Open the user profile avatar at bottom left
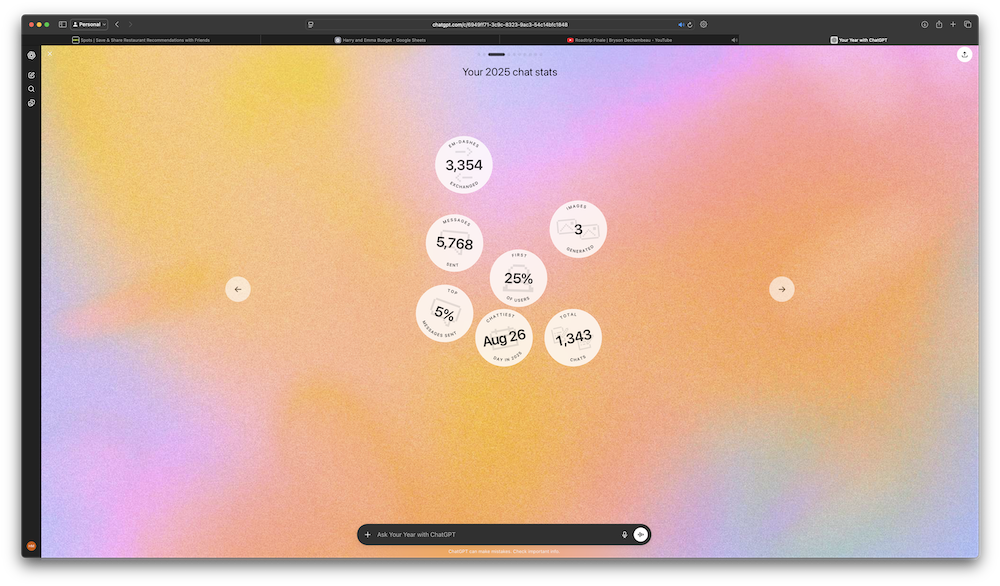 coord(32,546)
